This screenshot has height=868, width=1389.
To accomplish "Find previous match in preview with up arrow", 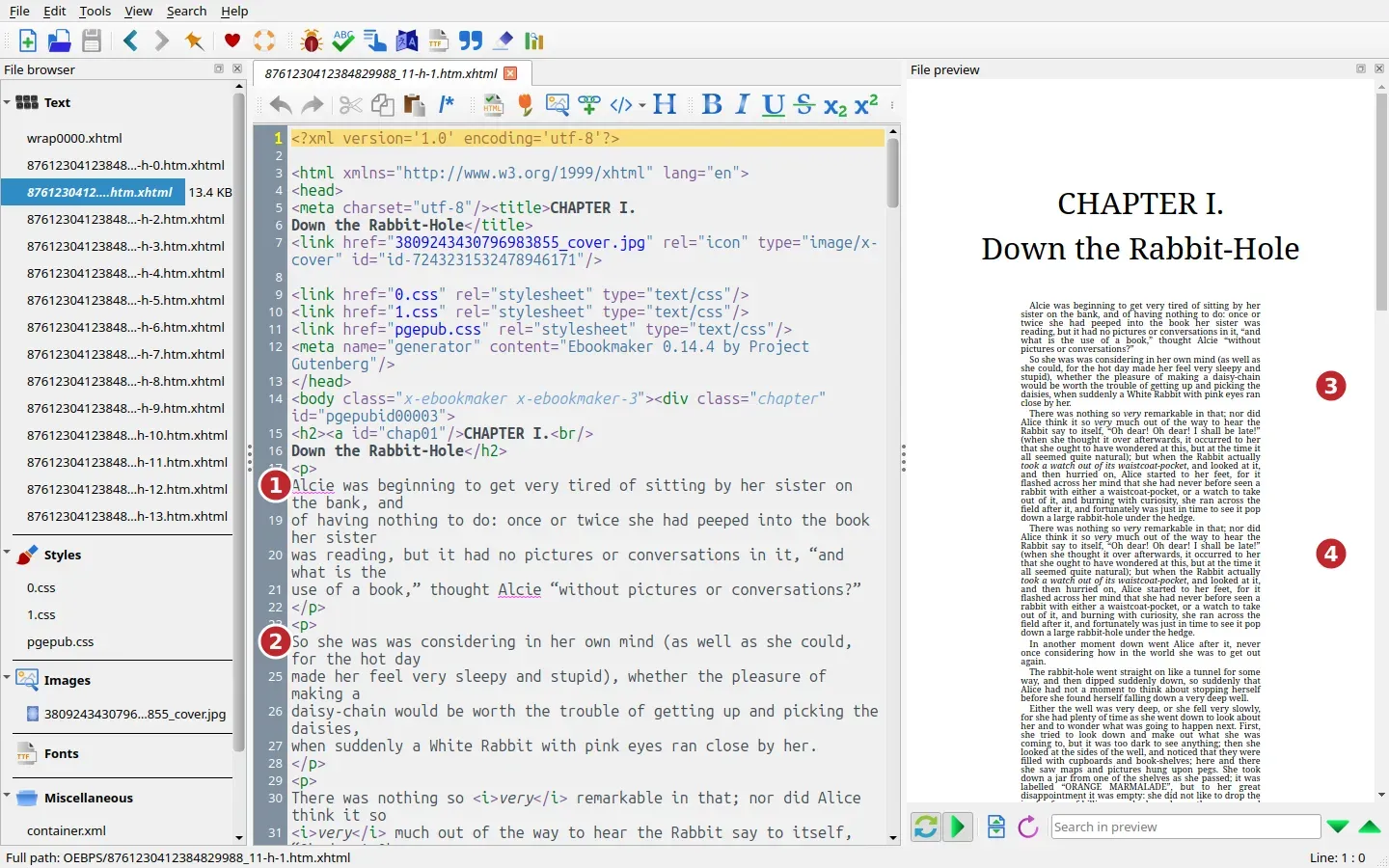I will [x=1370, y=827].
